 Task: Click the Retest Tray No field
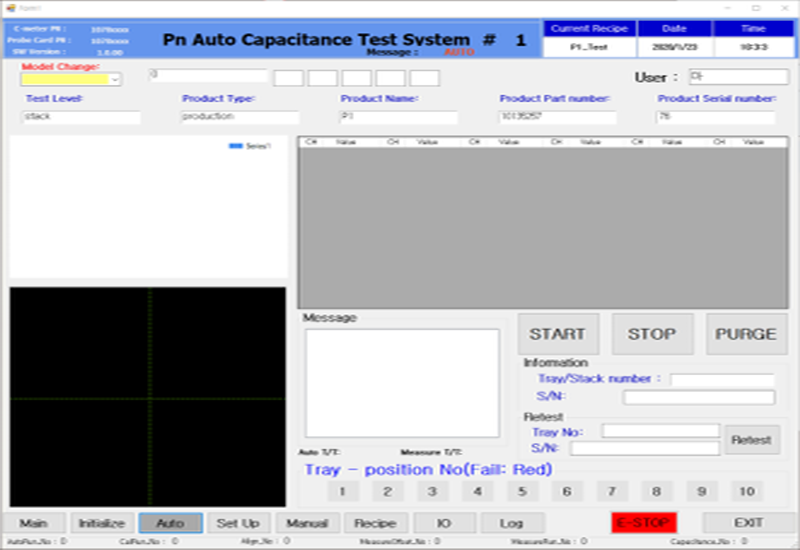660,431
